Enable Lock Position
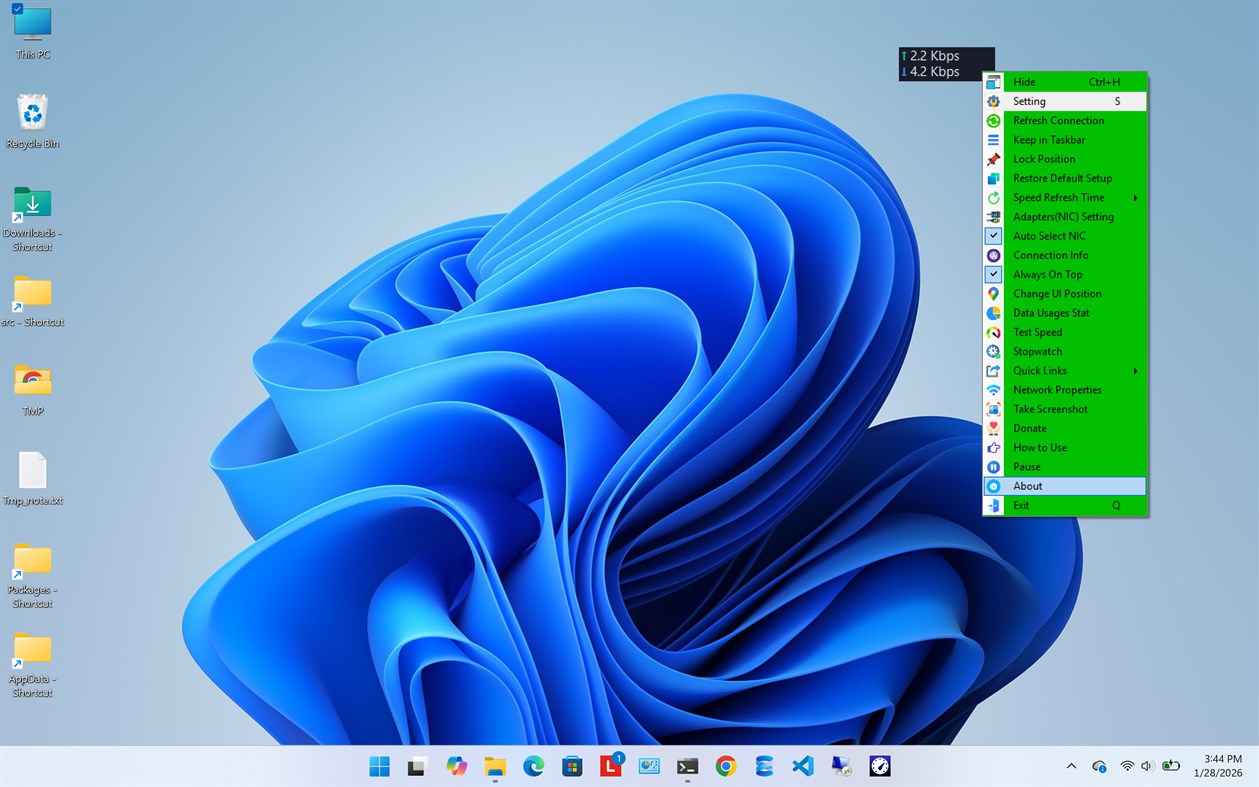 click(1044, 158)
